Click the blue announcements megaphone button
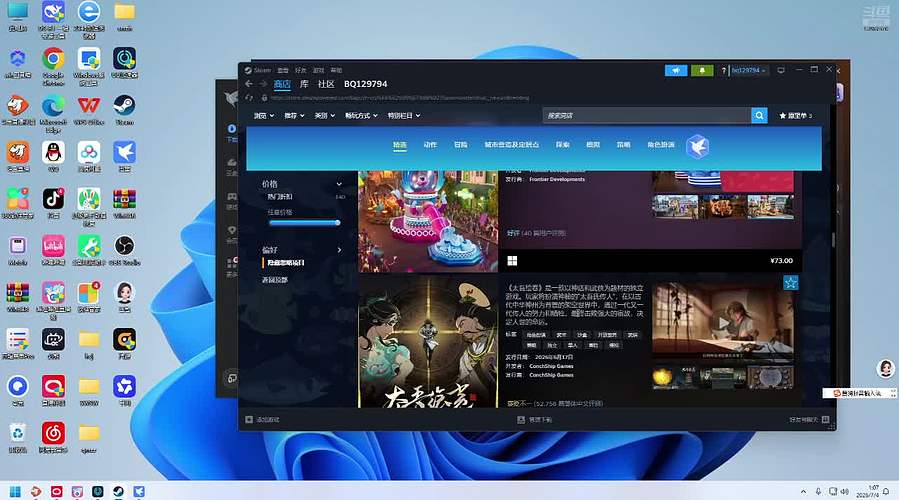The height and width of the screenshot is (500, 899). (676, 71)
